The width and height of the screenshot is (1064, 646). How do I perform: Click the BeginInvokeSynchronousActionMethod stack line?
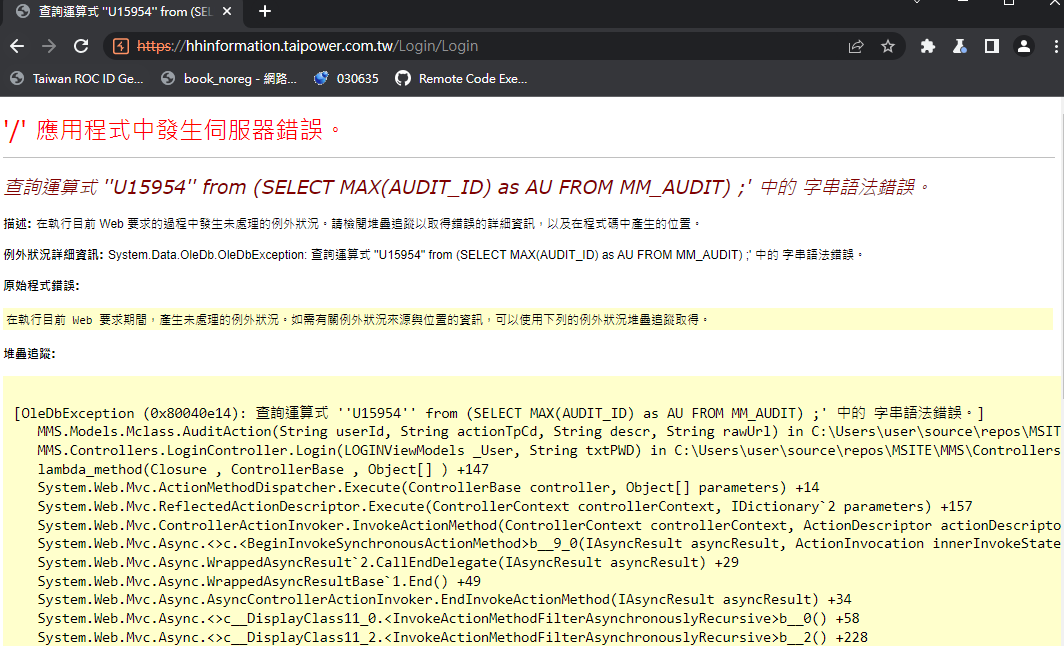click(x=548, y=544)
